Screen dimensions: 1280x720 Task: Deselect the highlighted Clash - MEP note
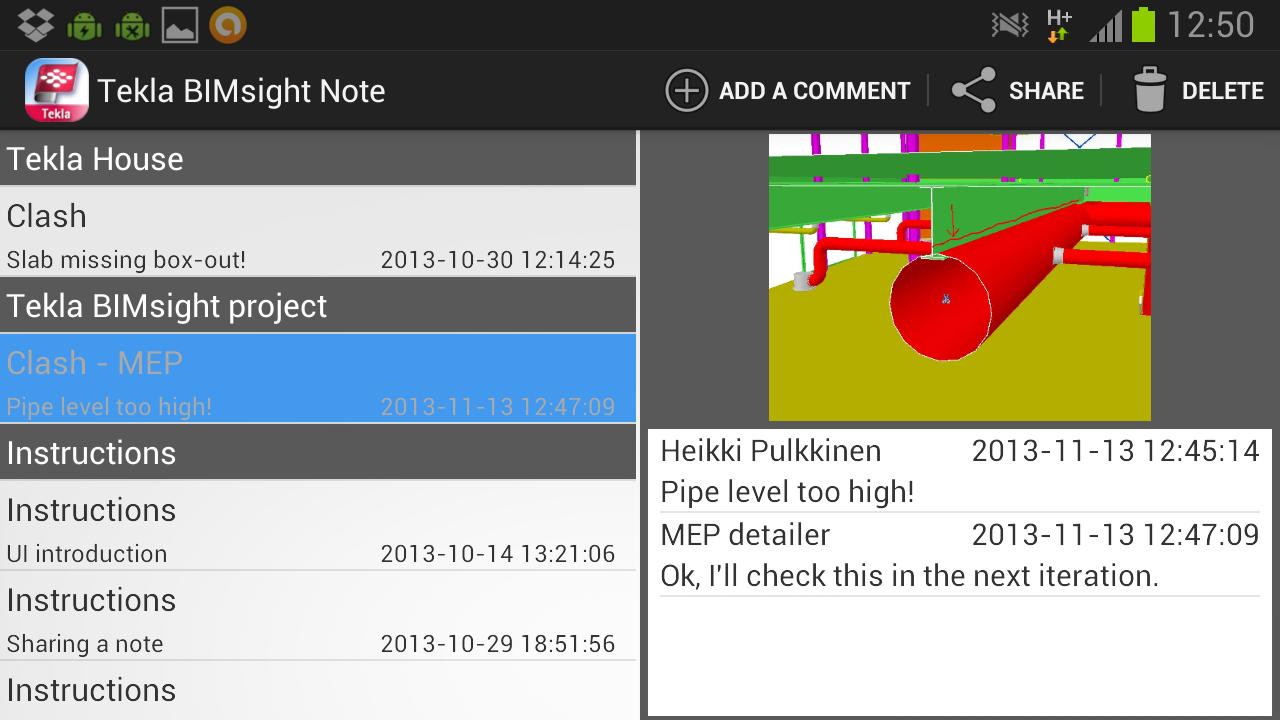click(x=318, y=380)
